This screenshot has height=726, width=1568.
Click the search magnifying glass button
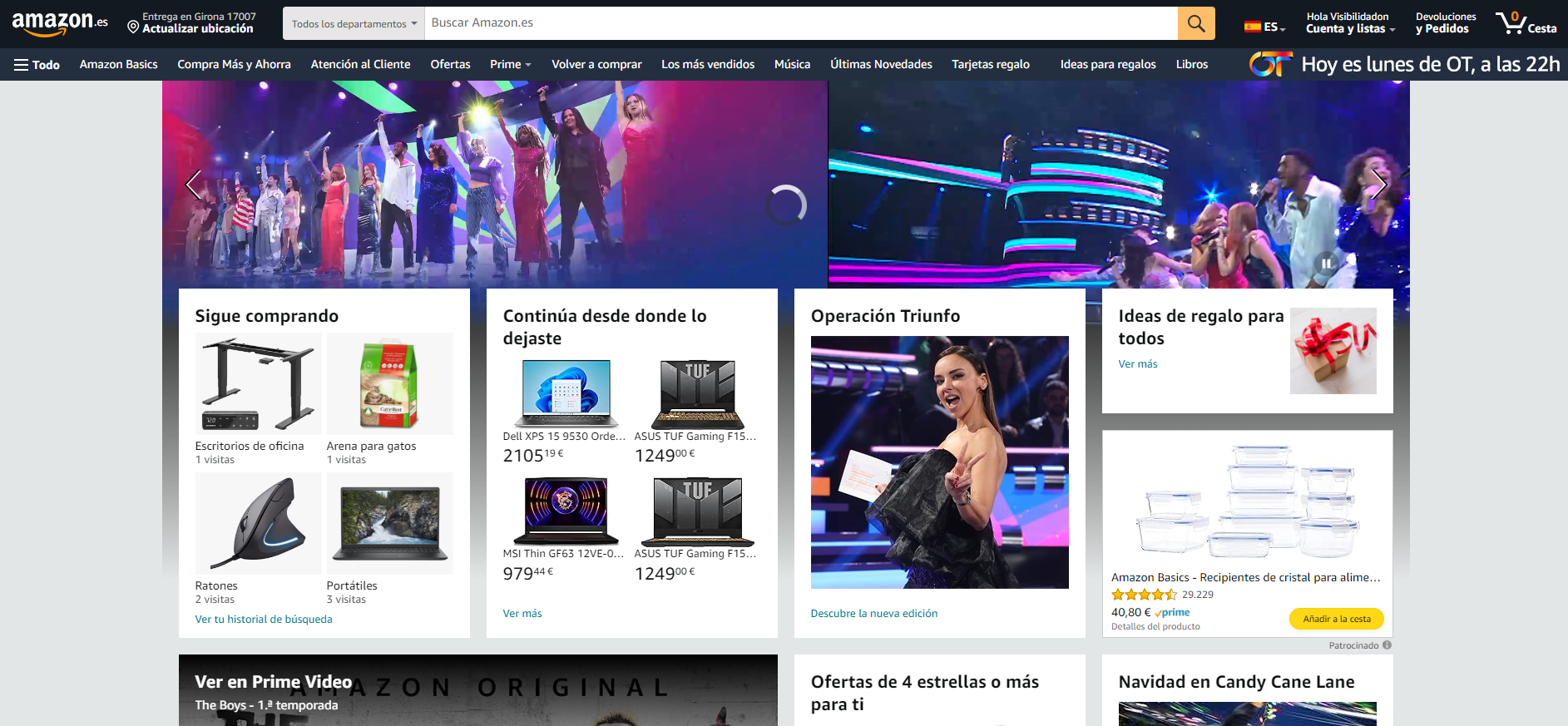pos(1195,23)
